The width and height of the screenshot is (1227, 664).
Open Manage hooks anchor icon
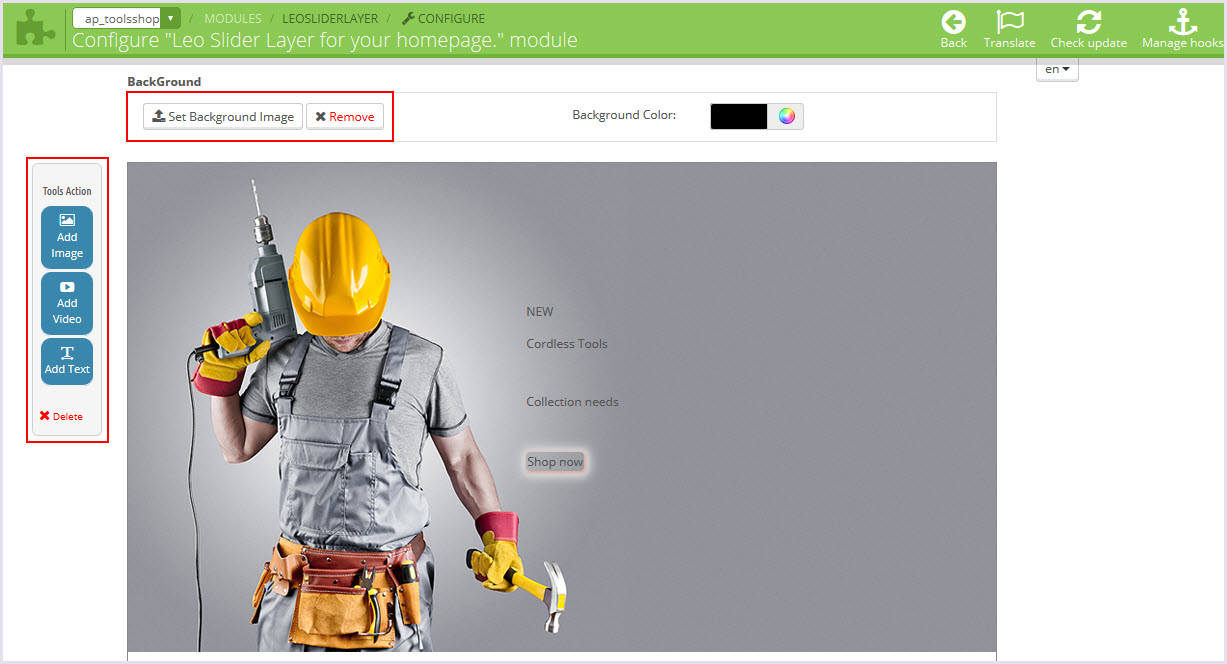[x=1183, y=22]
